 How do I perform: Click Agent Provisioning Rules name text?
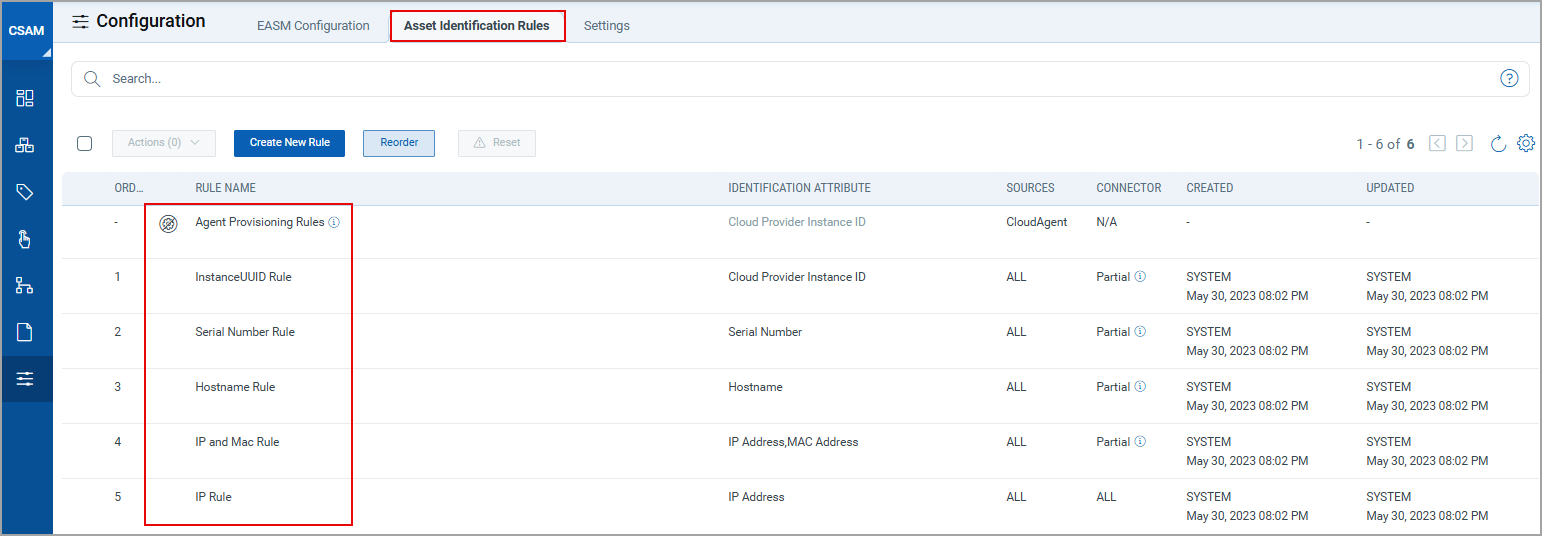pos(260,223)
